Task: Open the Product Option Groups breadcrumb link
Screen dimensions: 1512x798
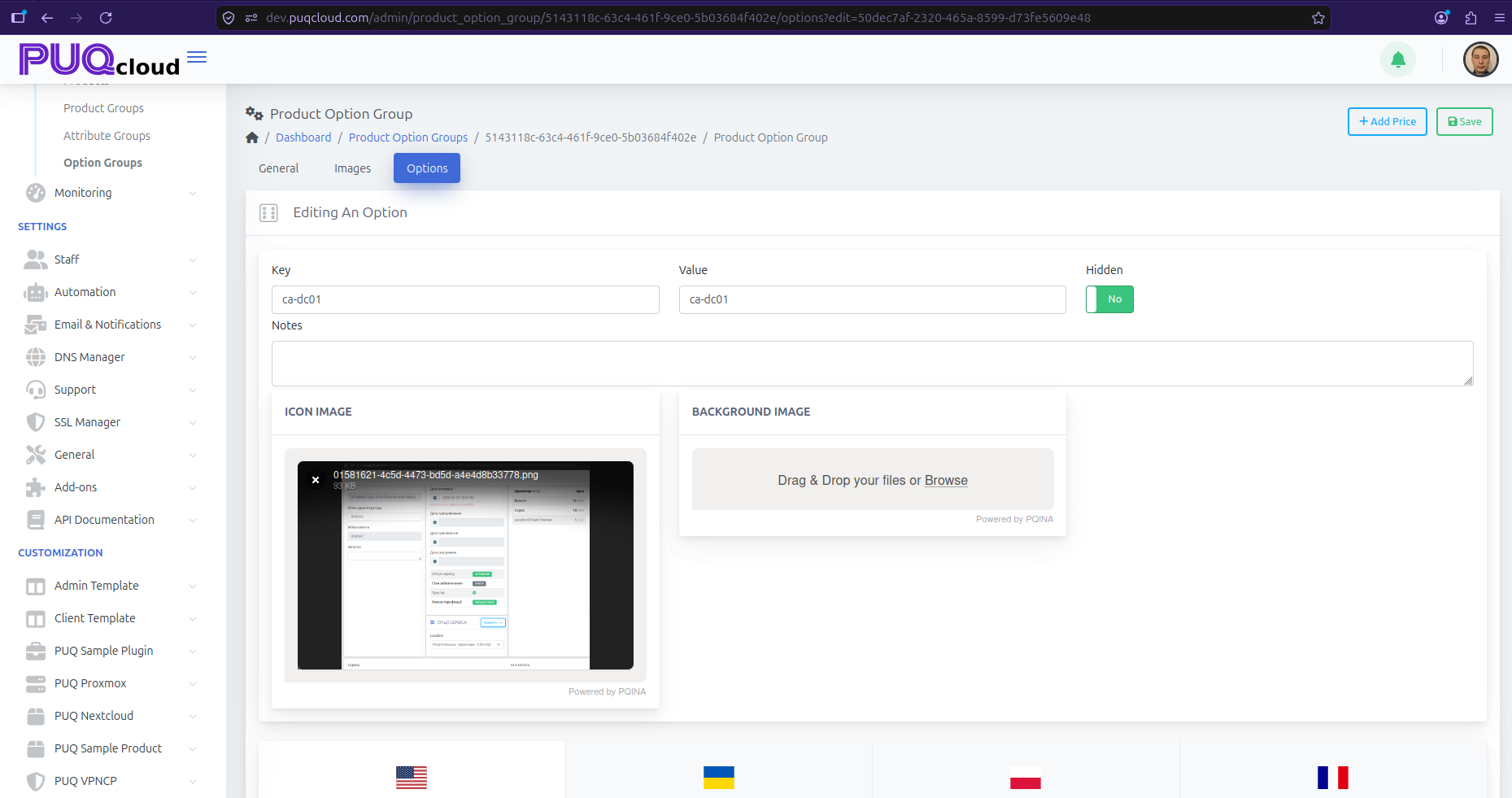Action: pyautogui.click(x=408, y=137)
